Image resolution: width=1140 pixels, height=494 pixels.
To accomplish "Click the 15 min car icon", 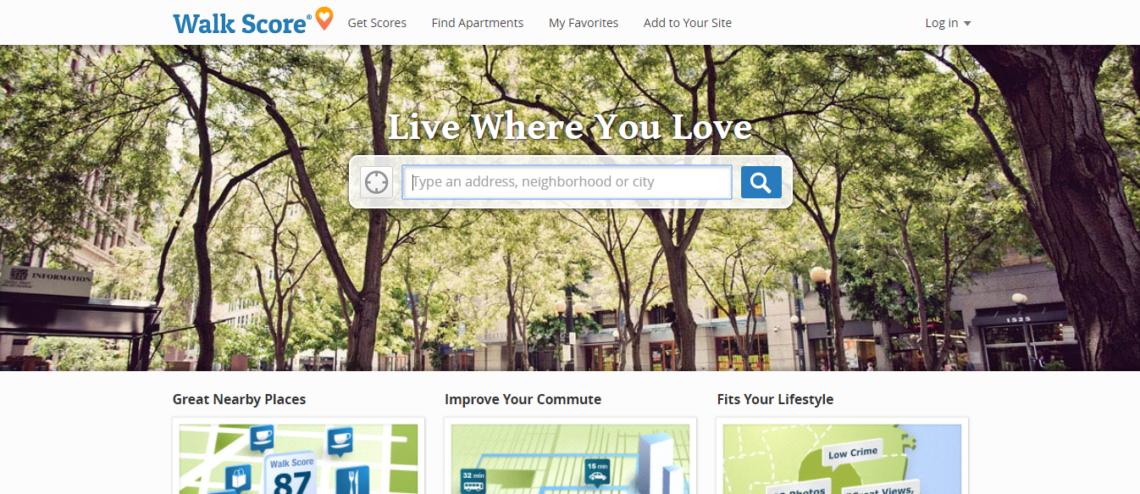I will (x=598, y=472).
